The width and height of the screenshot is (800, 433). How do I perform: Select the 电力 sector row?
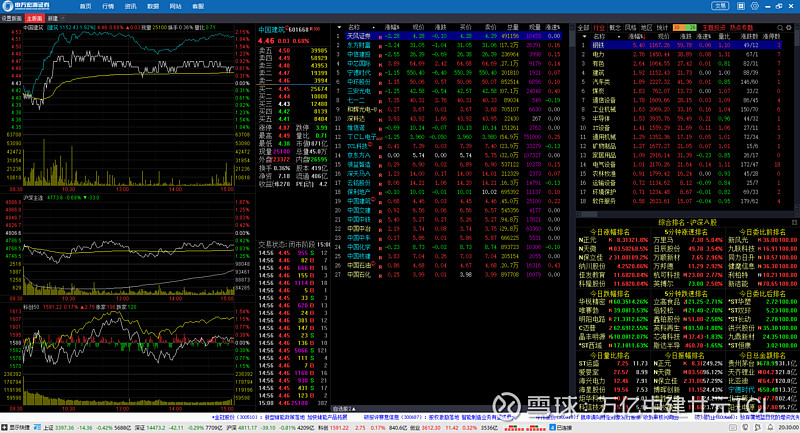(x=681, y=55)
